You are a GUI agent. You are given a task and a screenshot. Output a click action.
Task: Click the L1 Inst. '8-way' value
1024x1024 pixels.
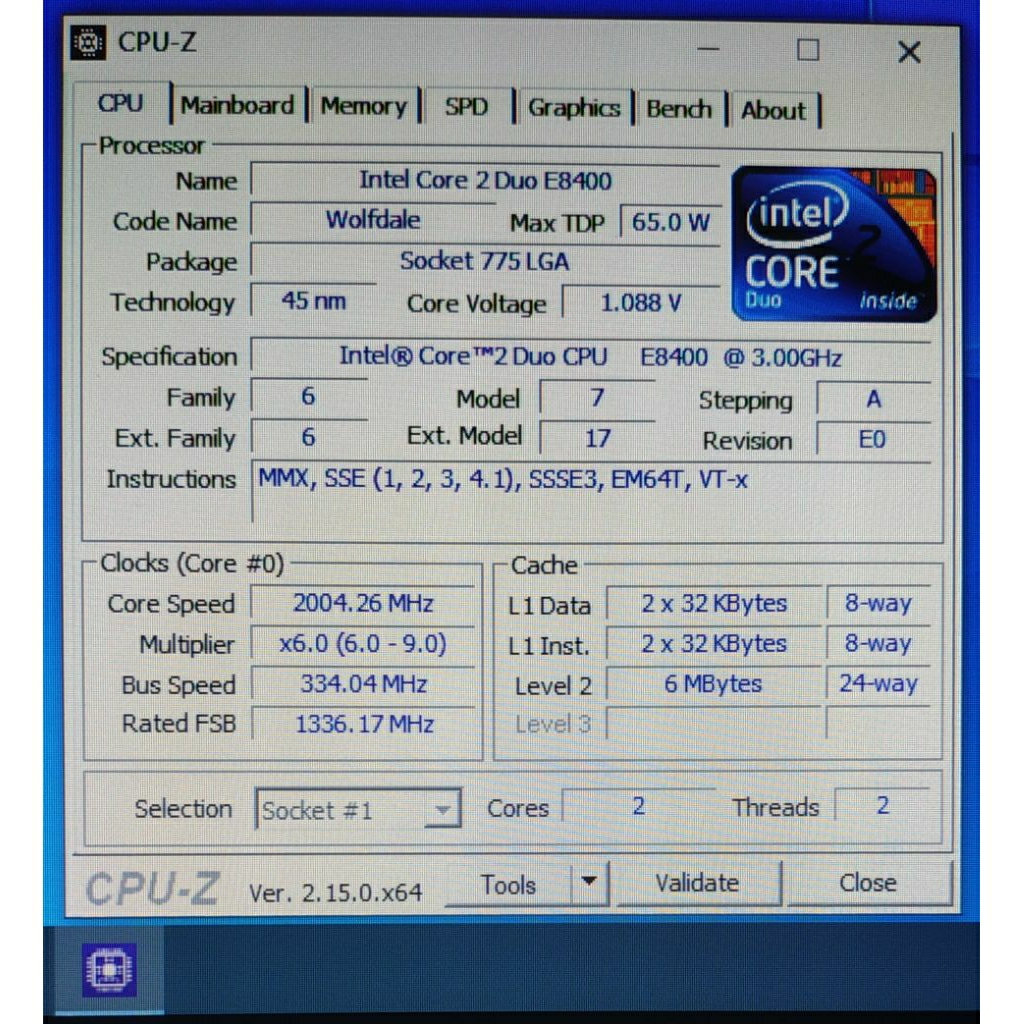pos(878,643)
